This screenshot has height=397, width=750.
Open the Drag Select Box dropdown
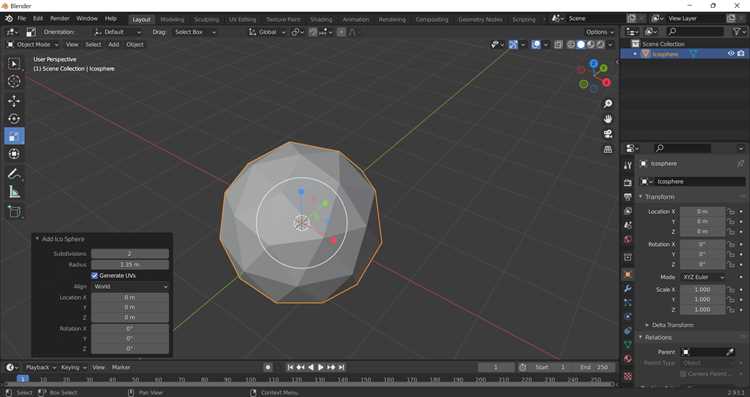click(x=195, y=32)
